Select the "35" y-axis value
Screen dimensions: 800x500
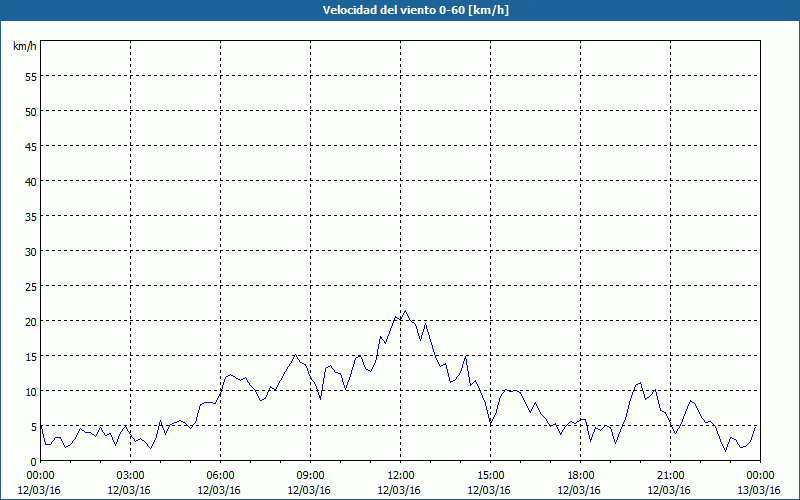(31, 216)
